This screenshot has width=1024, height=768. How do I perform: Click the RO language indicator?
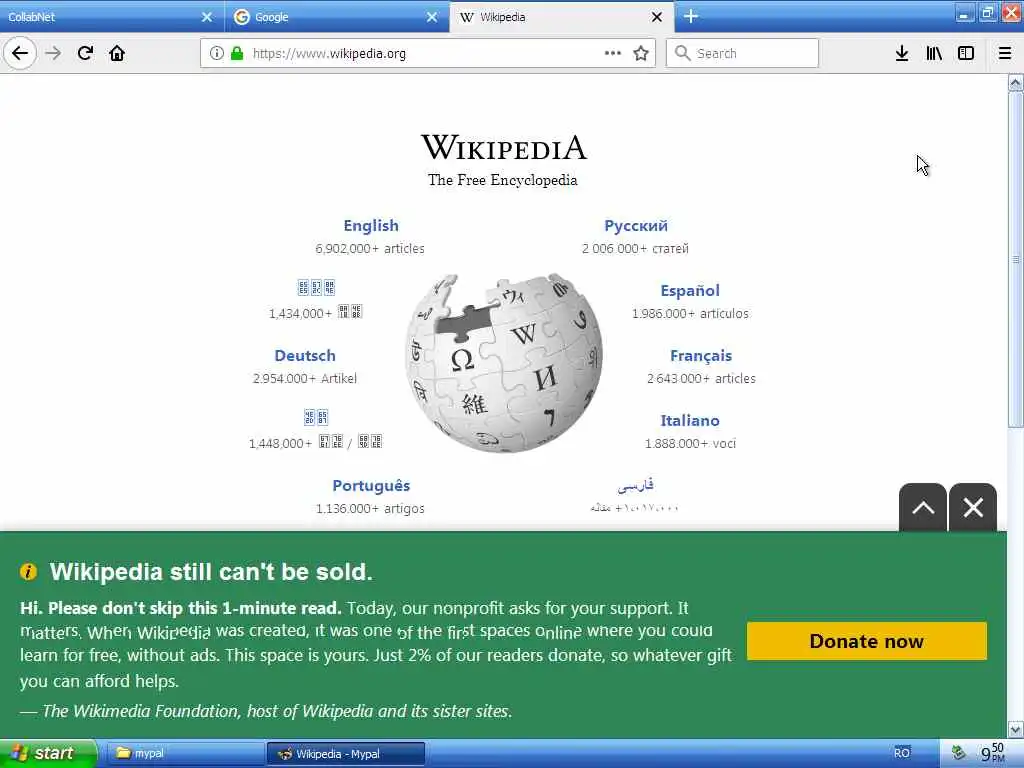[x=902, y=753]
